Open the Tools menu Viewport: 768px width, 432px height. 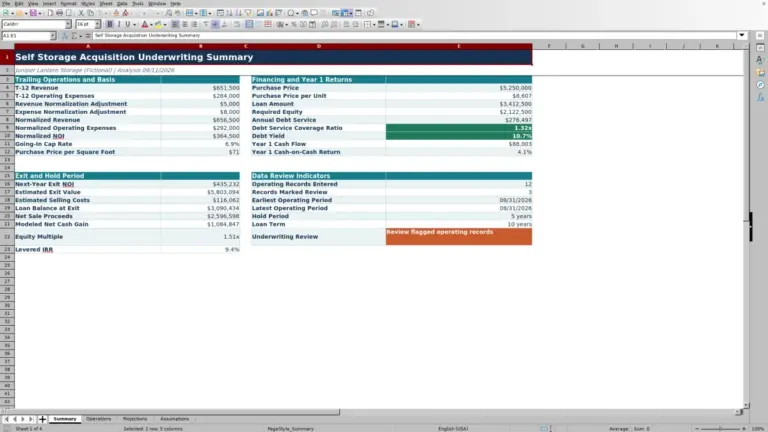pyautogui.click(x=138, y=3)
